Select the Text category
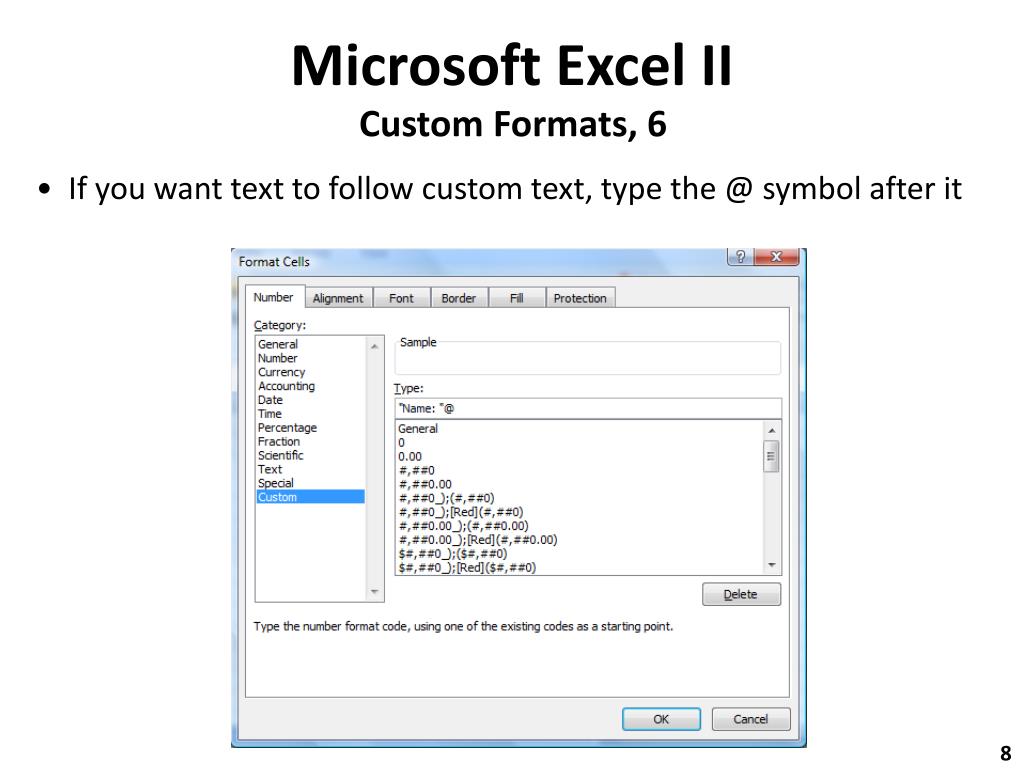The height and width of the screenshot is (768, 1024). coord(270,469)
